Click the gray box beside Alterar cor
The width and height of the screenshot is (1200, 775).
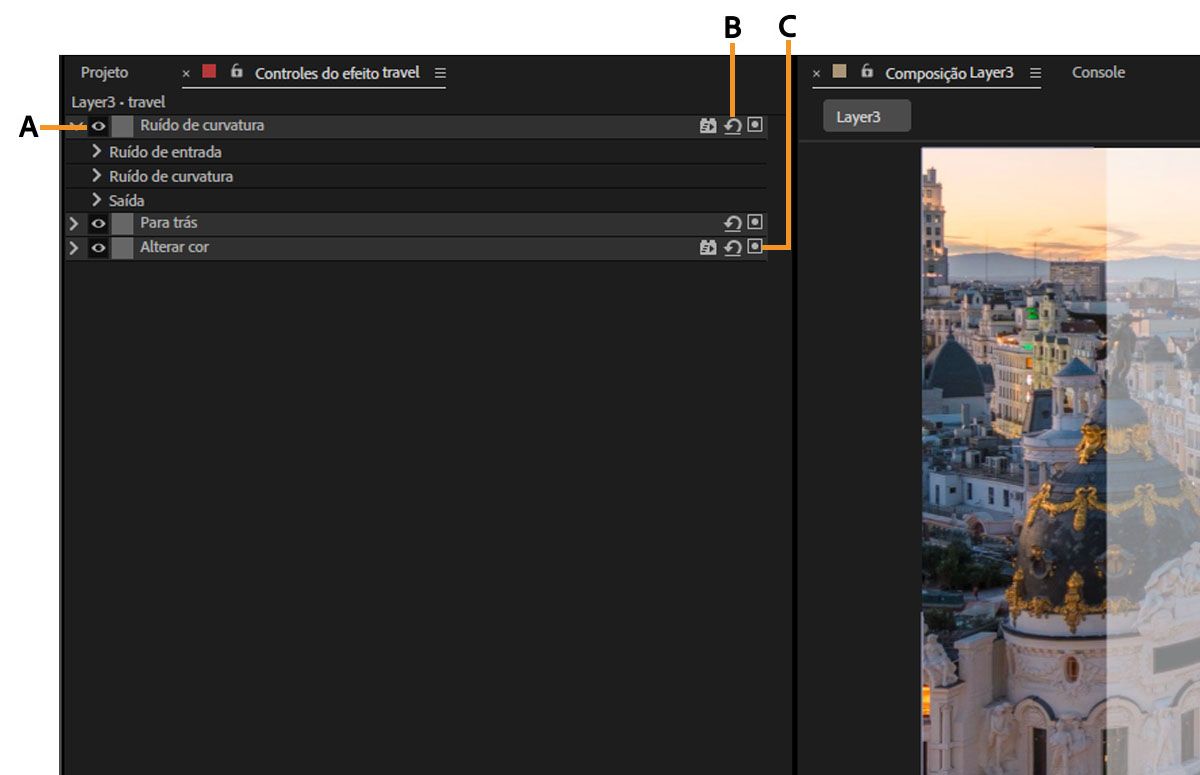(122, 247)
